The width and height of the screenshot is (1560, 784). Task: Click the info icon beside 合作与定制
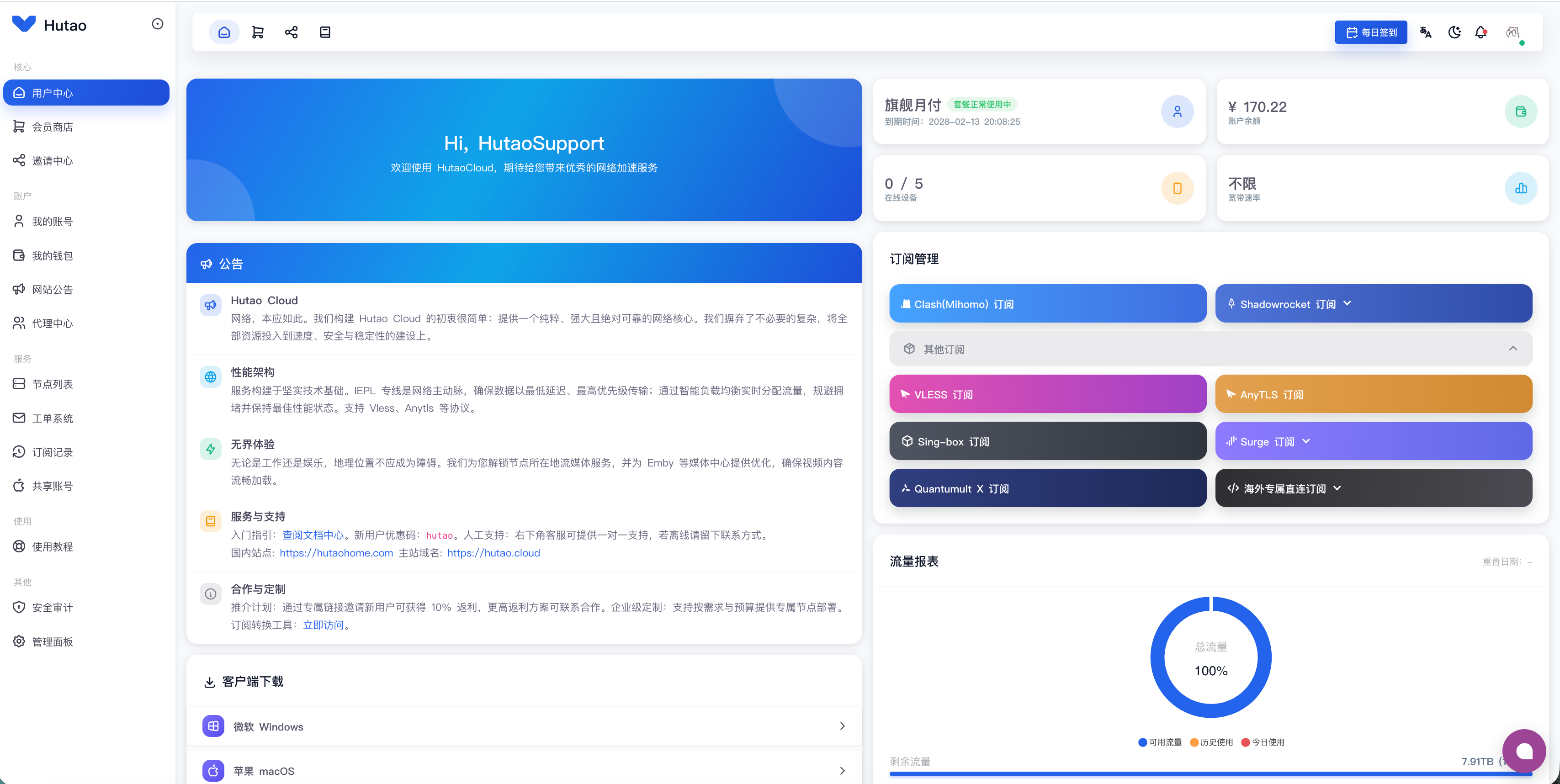(211, 594)
